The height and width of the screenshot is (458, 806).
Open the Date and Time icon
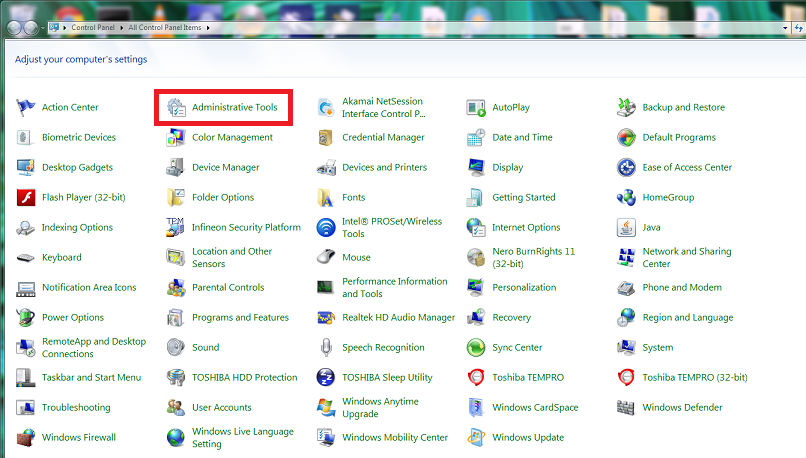click(476, 137)
